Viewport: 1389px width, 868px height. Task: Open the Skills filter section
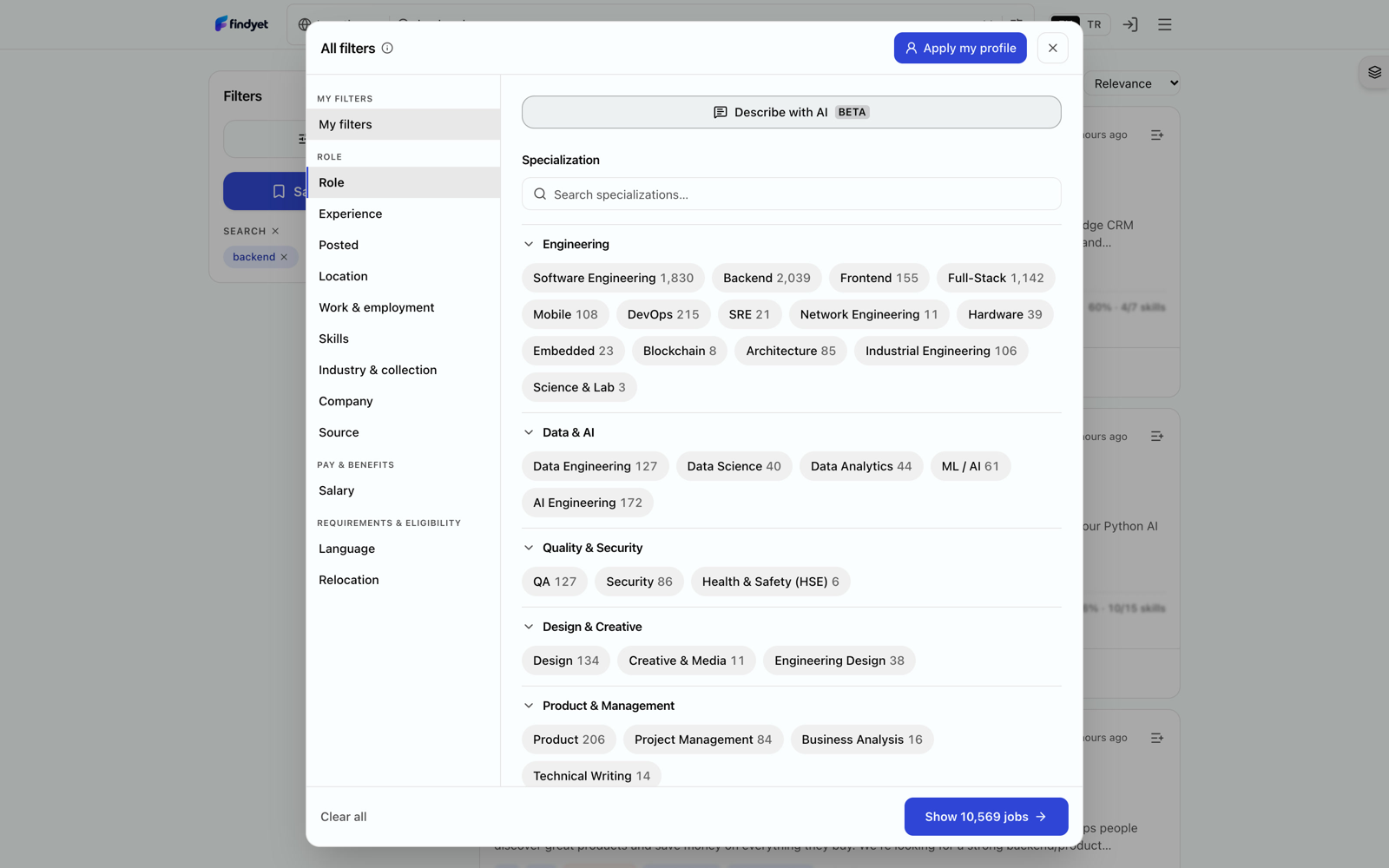coord(403,339)
